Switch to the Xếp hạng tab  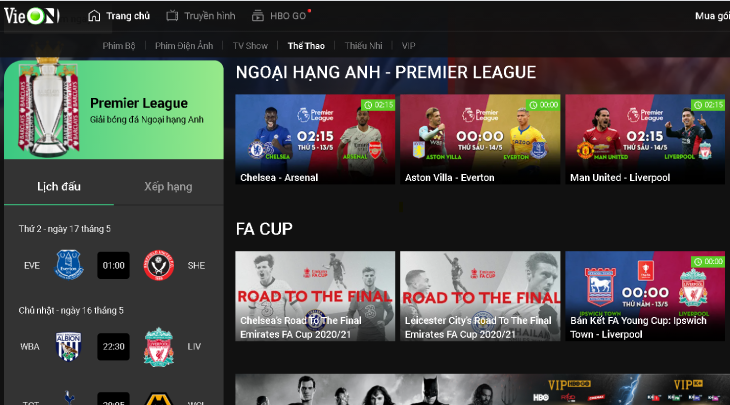click(x=168, y=187)
